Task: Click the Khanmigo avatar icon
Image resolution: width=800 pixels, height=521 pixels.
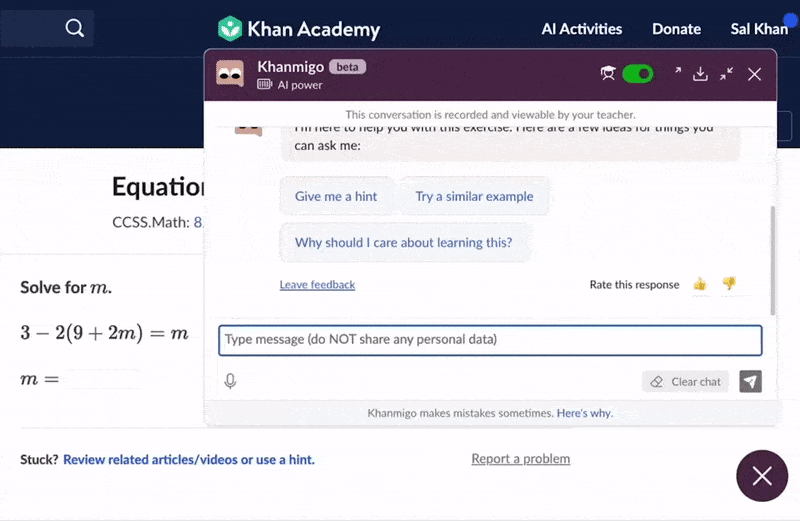Action: 230,74
